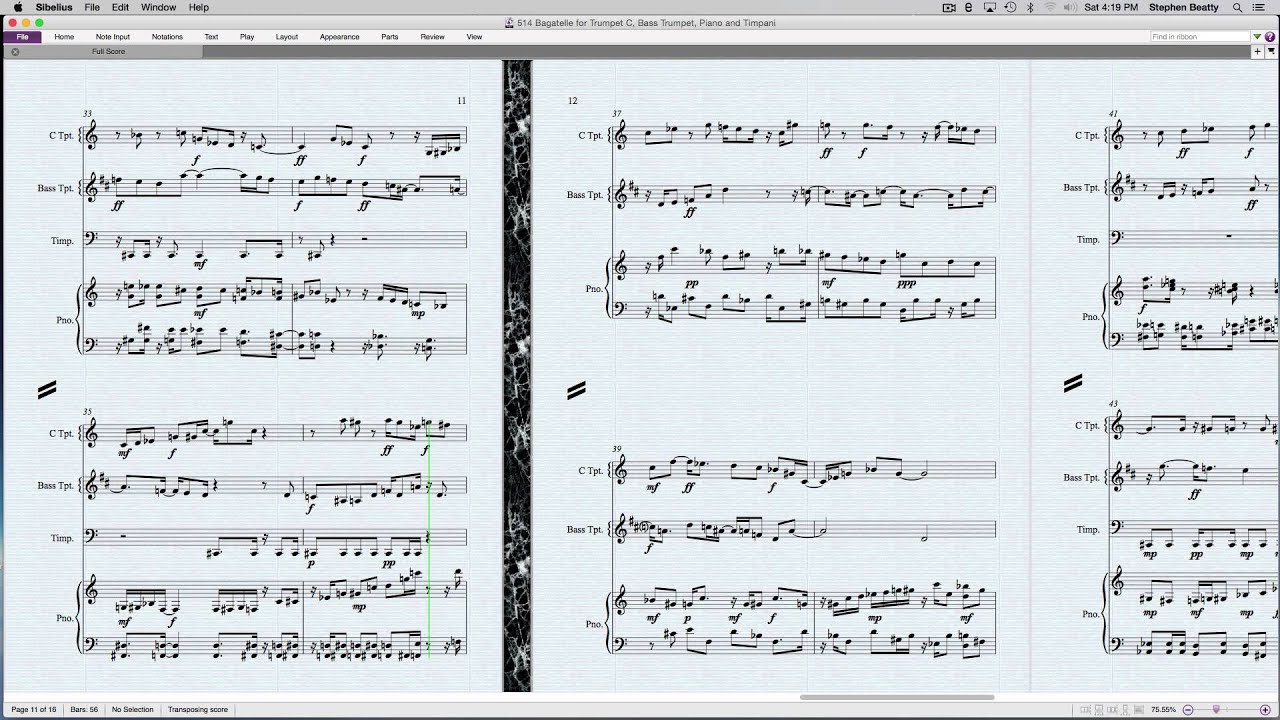Viewport: 1280px width, 720px height.
Task: Open the View ribbon tab
Action: click(474, 37)
